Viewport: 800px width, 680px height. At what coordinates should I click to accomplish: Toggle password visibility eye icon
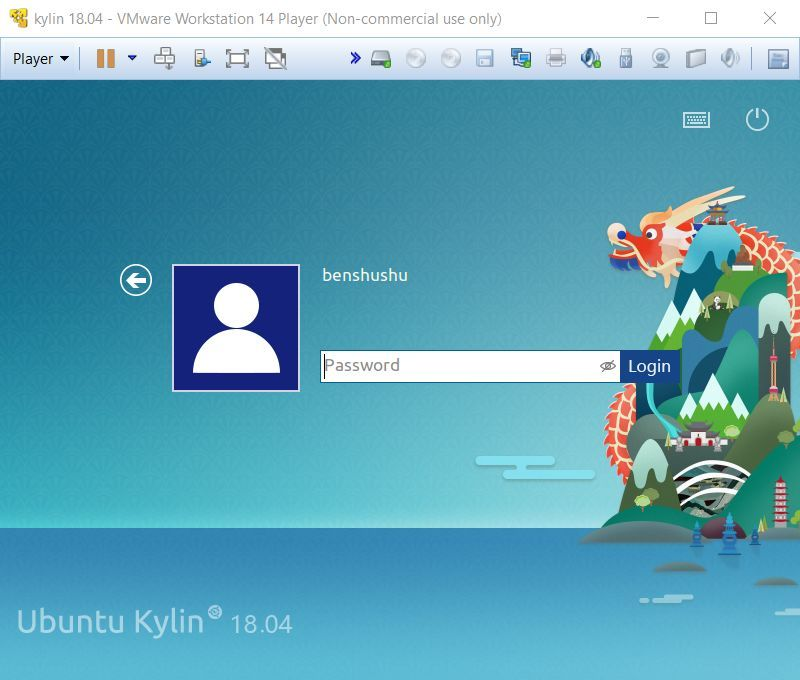pyautogui.click(x=608, y=366)
